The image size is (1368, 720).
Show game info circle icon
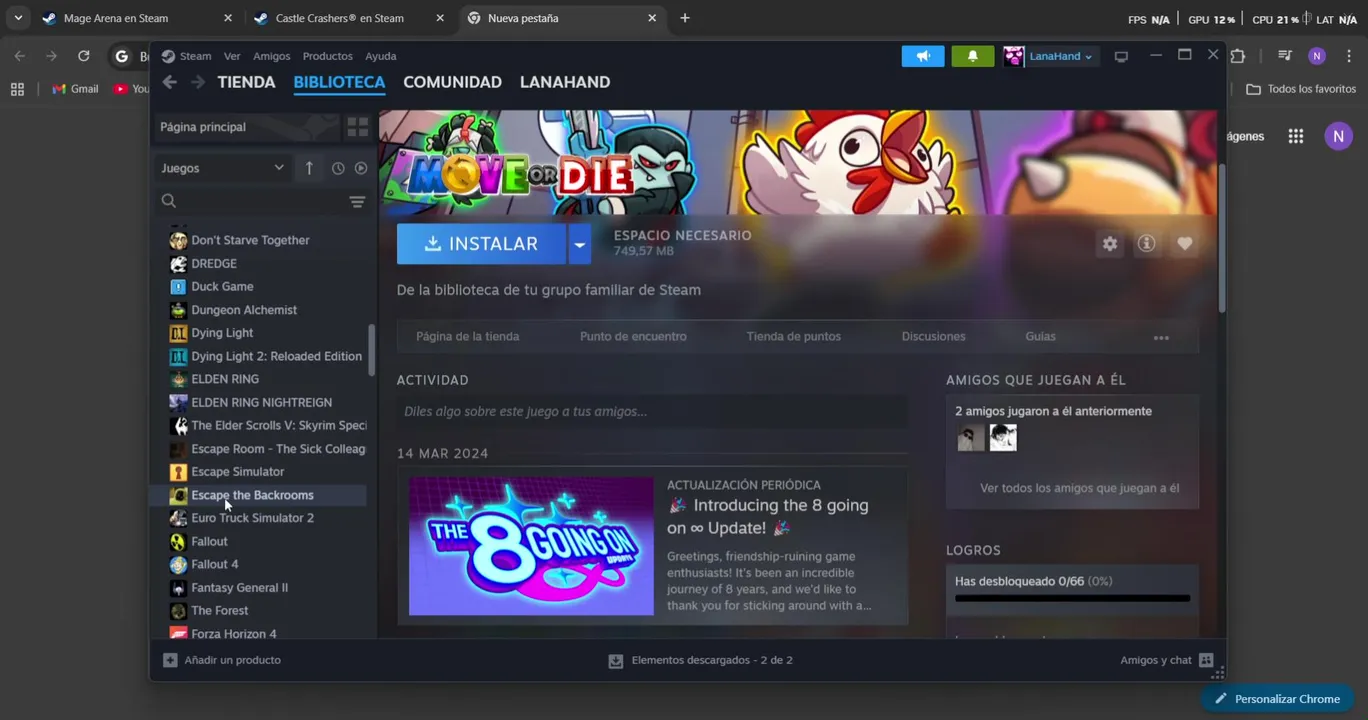coord(1147,244)
